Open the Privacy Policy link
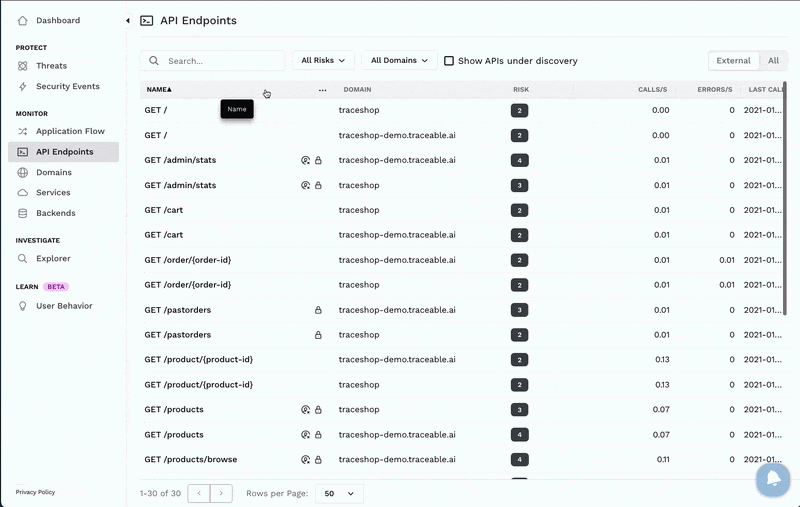800x507 pixels. click(x=35, y=492)
